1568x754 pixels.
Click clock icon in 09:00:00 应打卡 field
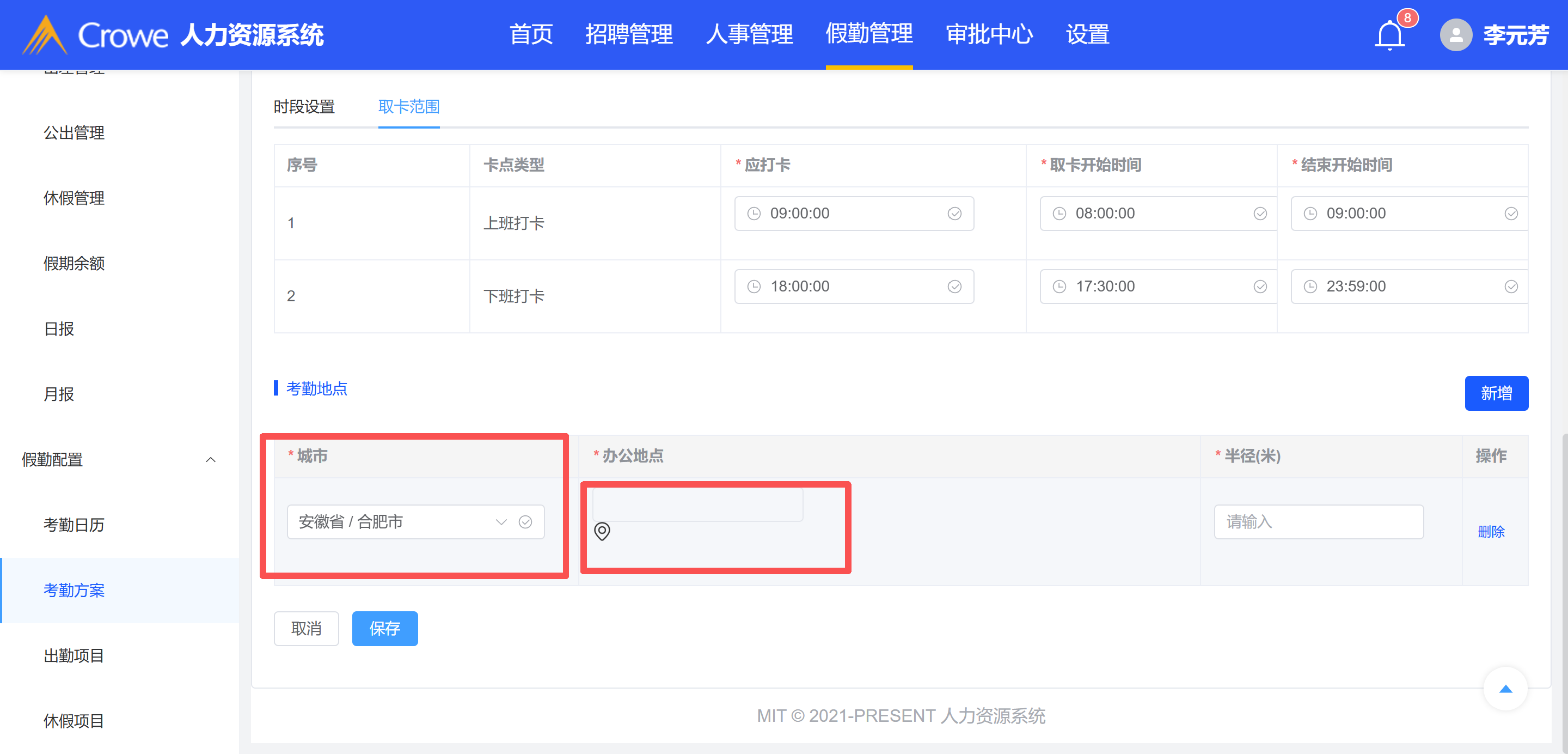[x=754, y=213]
